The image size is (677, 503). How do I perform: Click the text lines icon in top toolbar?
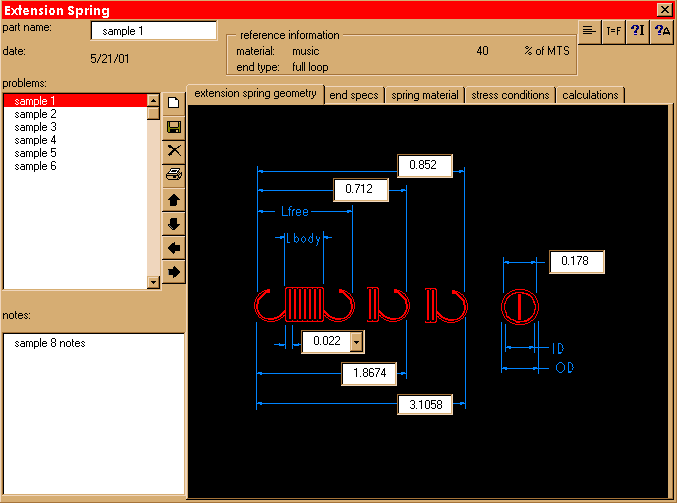click(x=590, y=31)
